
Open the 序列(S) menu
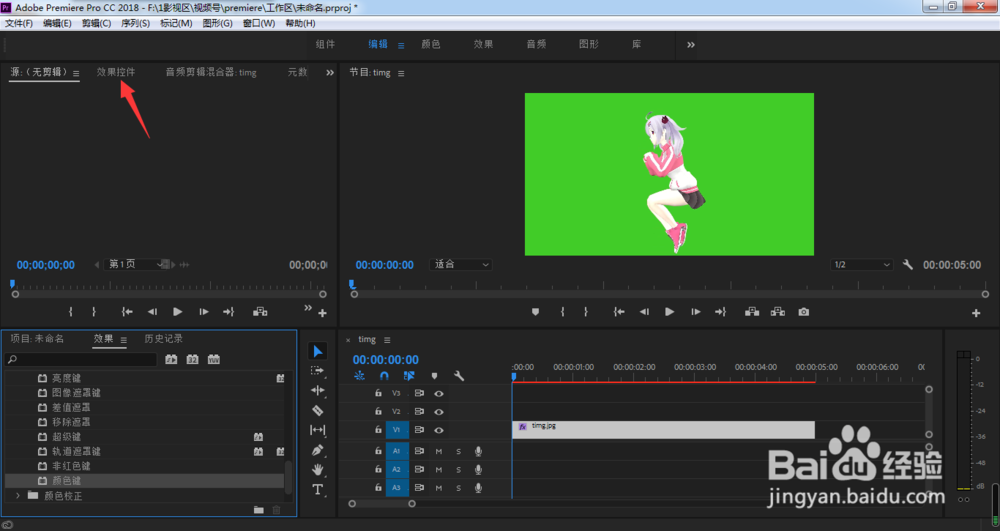pos(135,23)
